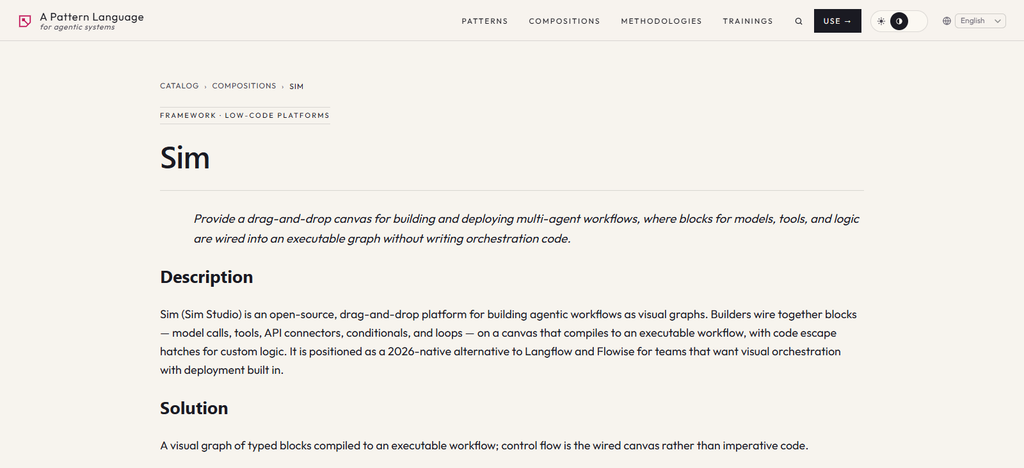Screen dimensions: 1024x468
Task: Select the half-circle contrast theme option
Action: [x=899, y=21]
